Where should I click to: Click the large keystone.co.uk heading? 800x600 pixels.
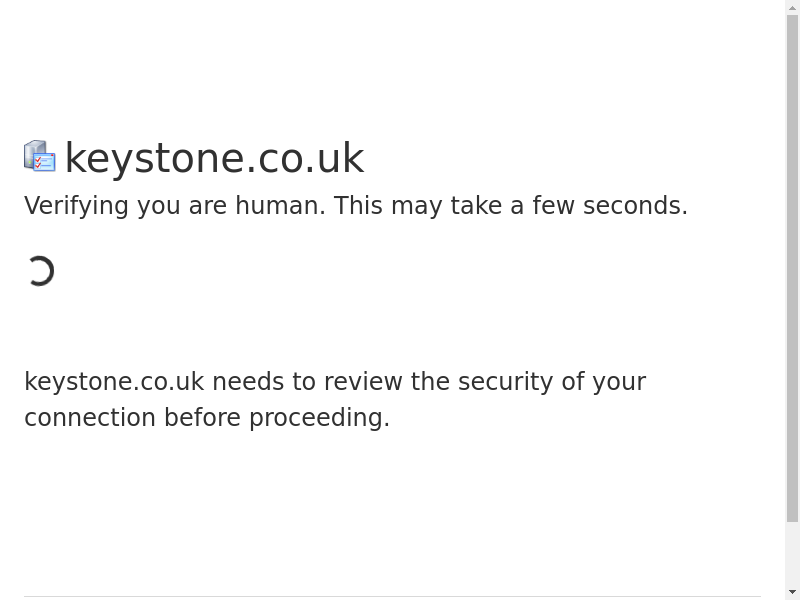pos(214,158)
